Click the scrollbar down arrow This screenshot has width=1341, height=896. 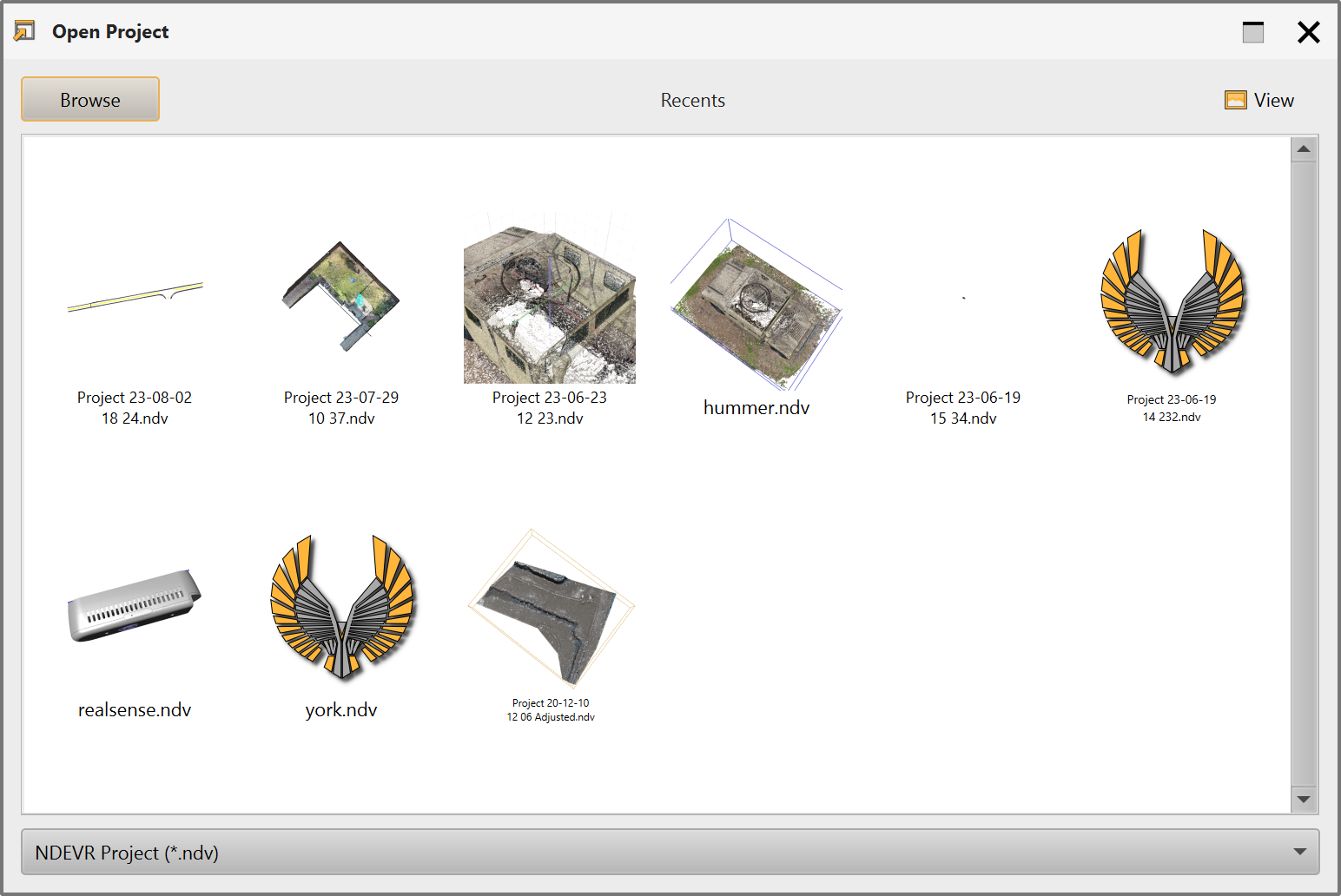(1303, 799)
